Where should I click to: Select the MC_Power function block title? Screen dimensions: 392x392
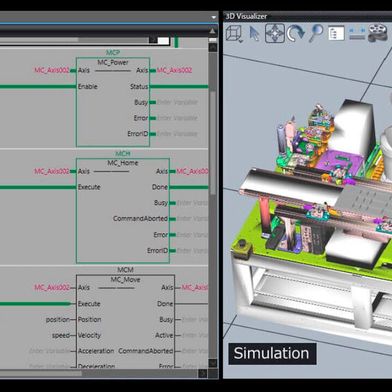(x=113, y=62)
